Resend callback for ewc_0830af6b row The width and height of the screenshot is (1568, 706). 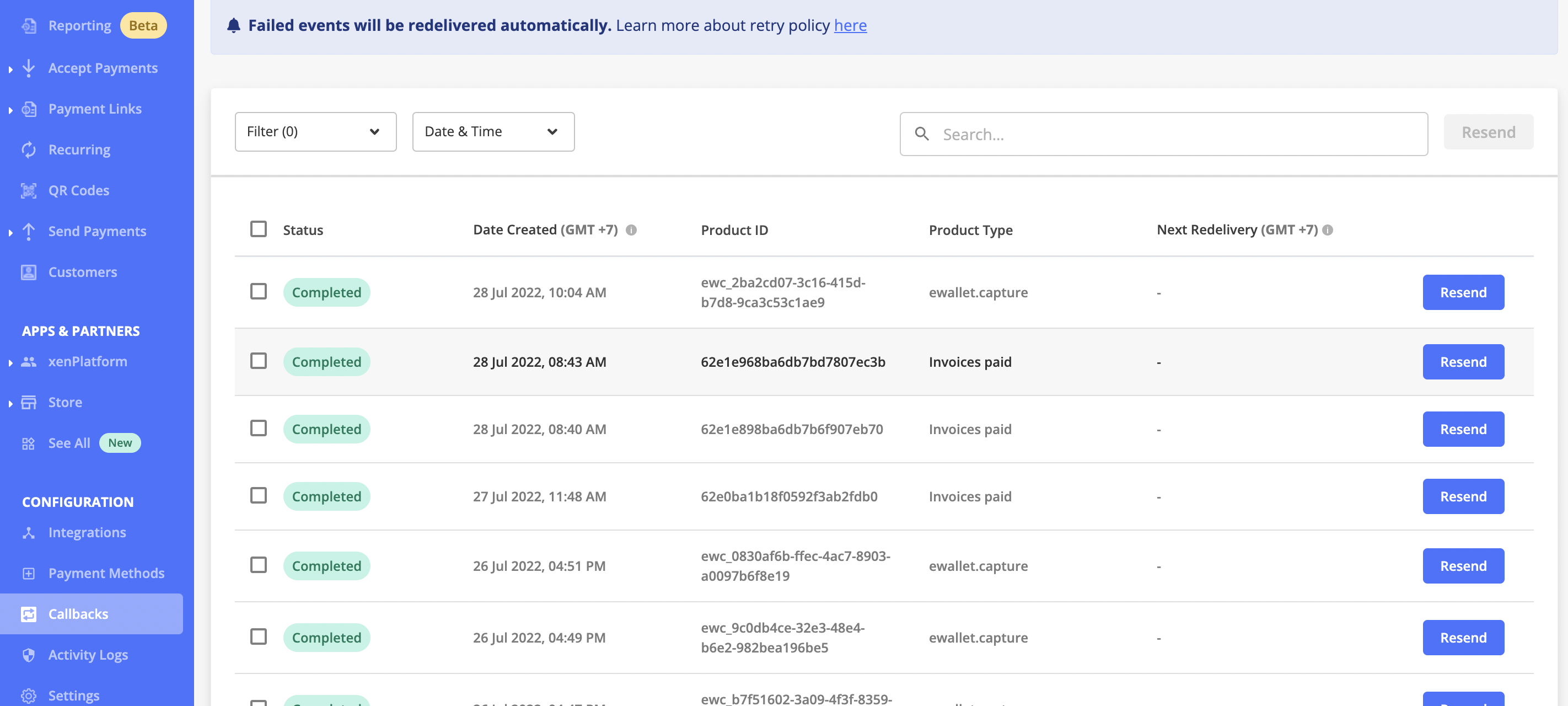[1463, 566]
